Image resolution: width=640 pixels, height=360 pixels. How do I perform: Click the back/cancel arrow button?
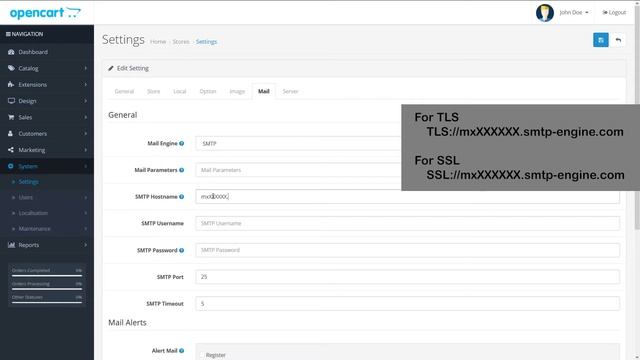(618, 40)
